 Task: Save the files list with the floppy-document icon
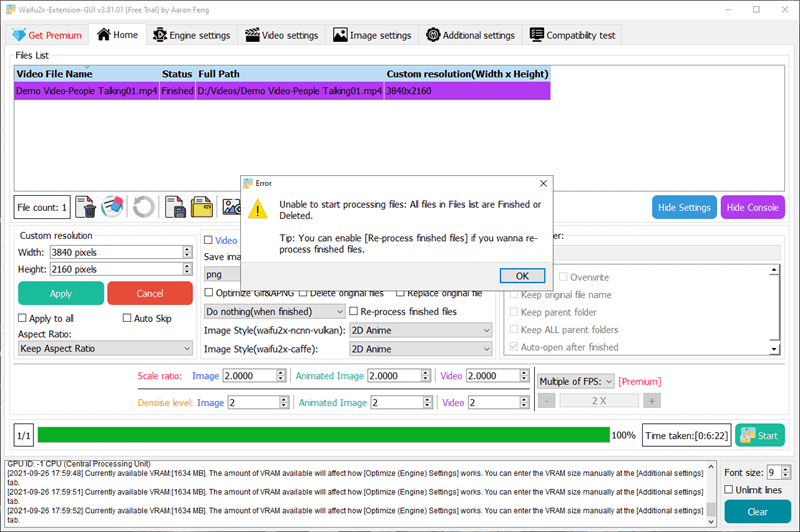(x=175, y=207)
